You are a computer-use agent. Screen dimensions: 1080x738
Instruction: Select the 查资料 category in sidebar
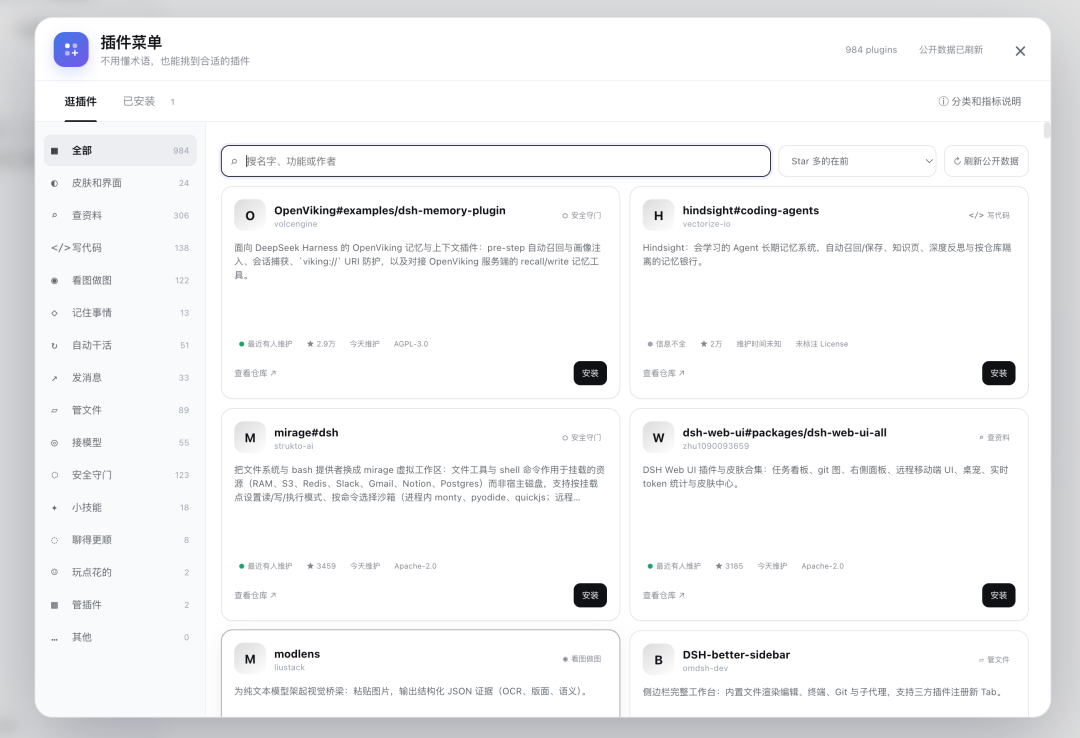(120, 215)
